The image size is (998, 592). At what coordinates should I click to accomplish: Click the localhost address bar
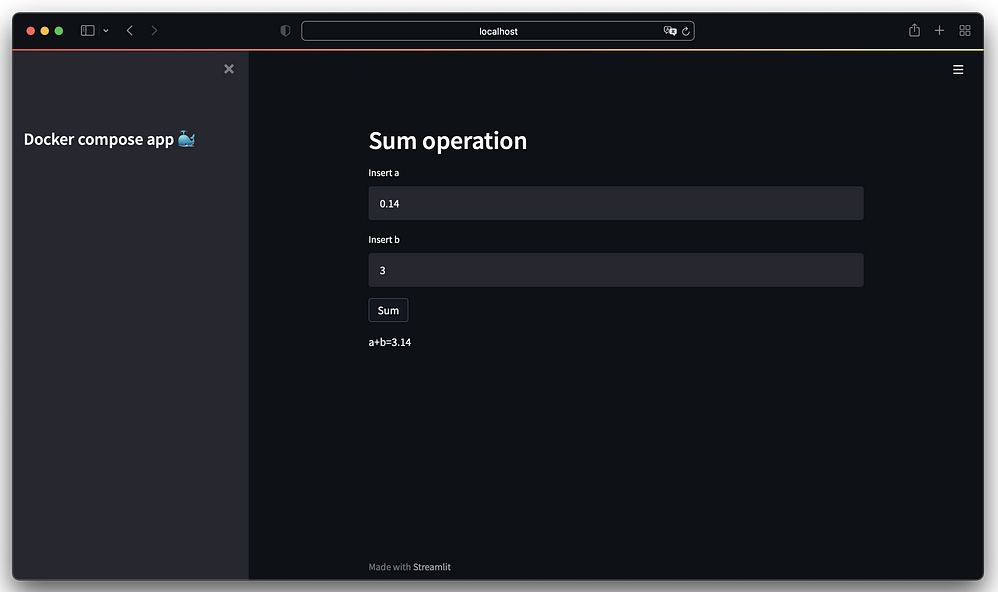coord(498,31)
